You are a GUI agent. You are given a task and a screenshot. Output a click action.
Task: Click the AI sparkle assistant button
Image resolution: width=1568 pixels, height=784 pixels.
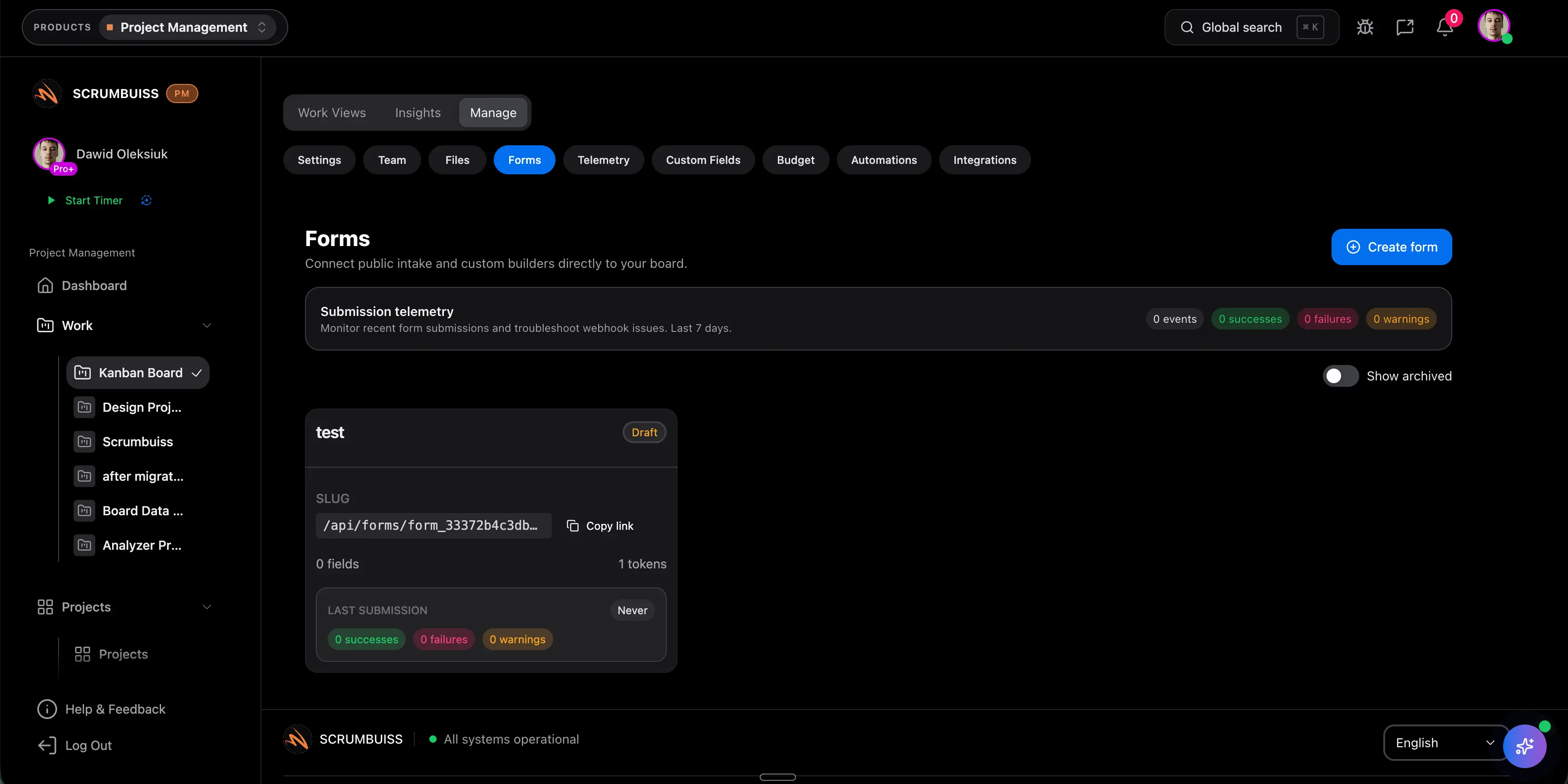pos(1524,746)
